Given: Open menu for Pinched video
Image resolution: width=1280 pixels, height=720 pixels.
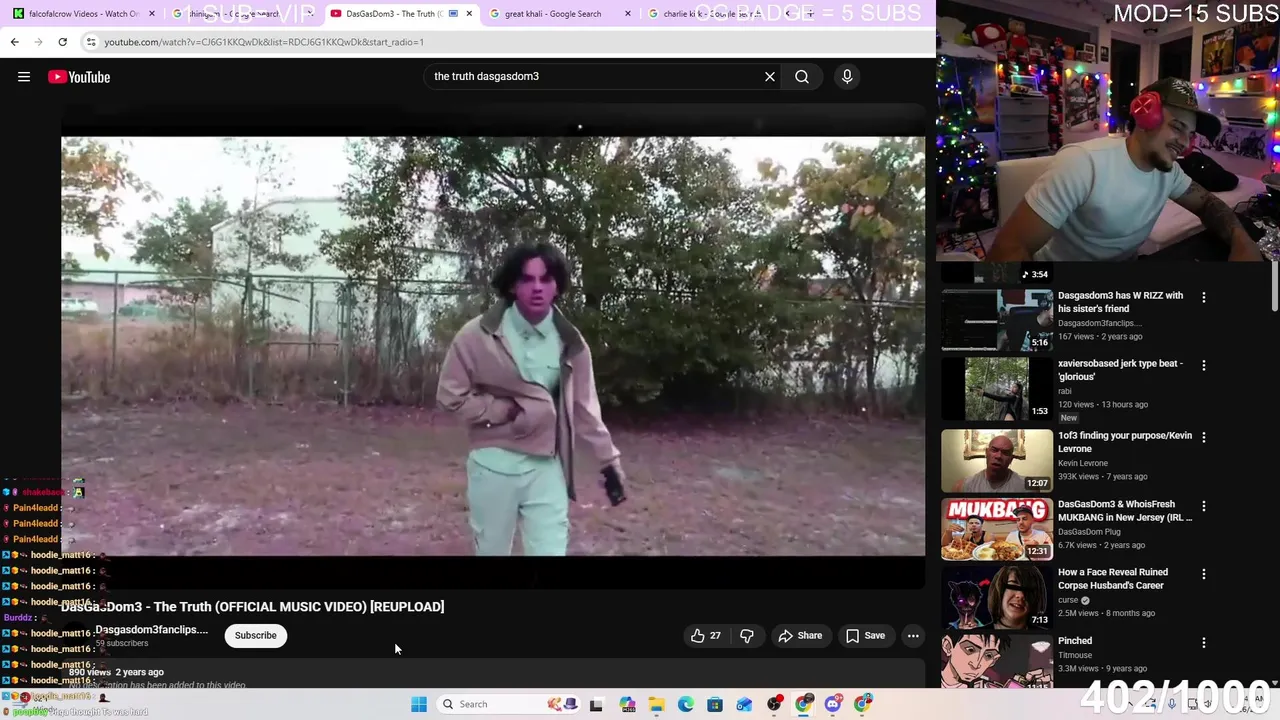Looking at the screenshot, I should 1204,643.
